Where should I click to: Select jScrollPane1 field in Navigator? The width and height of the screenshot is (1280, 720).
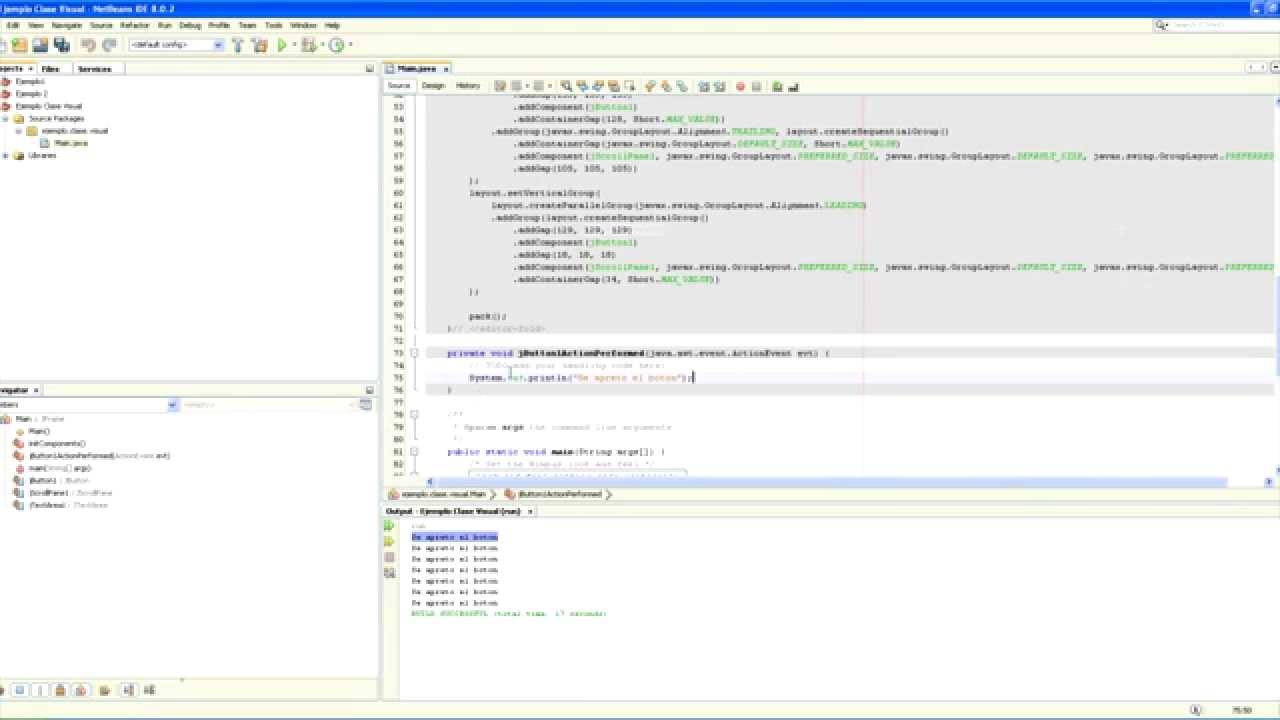click(70, 493)
